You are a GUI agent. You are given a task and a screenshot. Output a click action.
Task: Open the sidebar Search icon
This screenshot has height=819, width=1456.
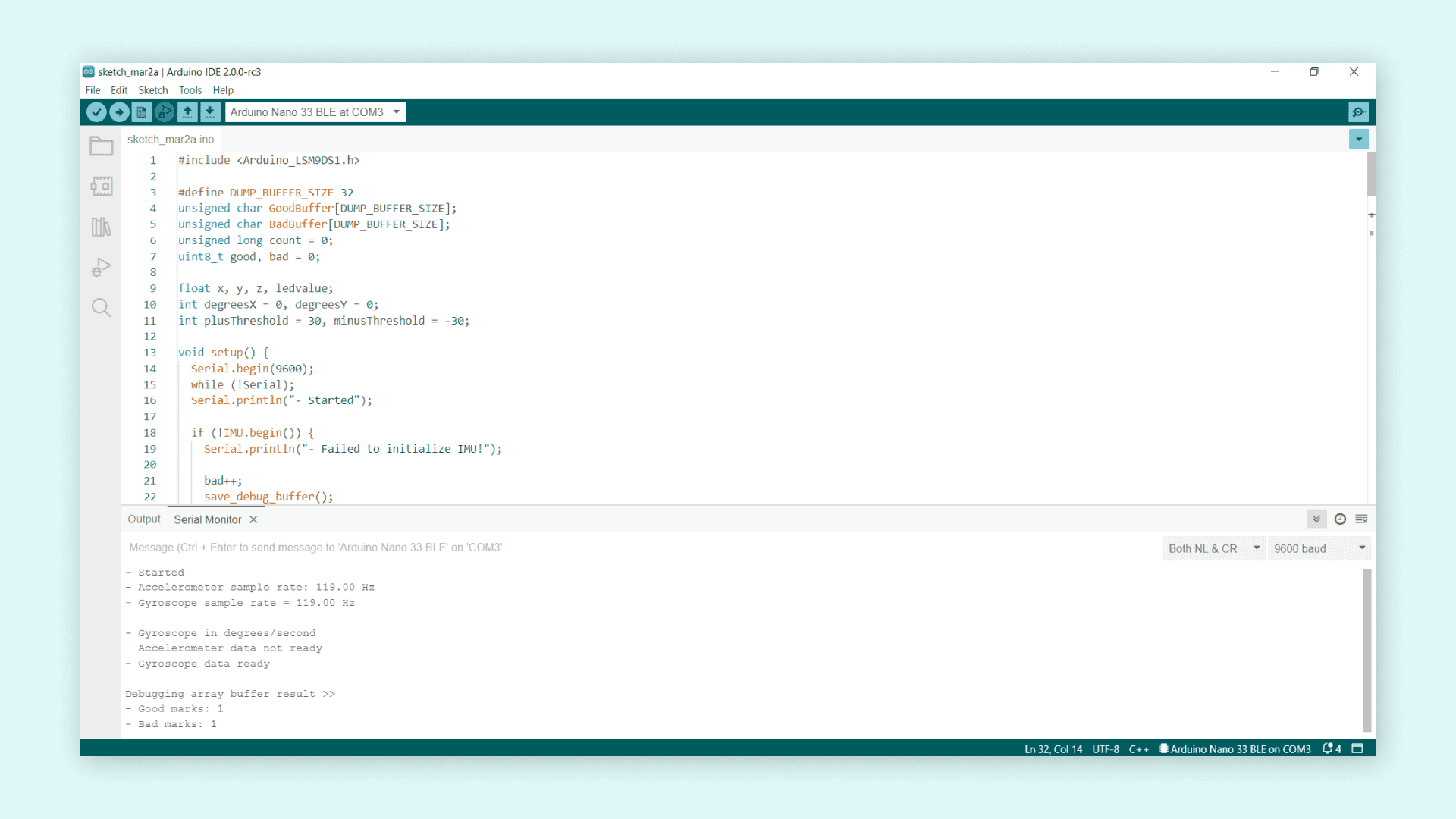[x=102, y=307]
